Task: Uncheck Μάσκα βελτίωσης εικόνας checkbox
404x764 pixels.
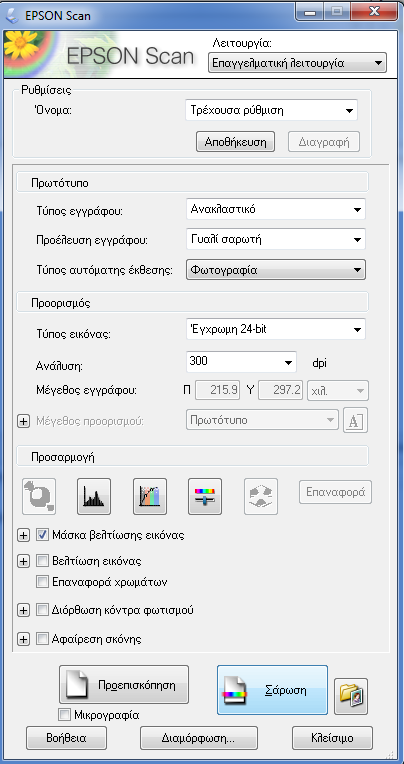Action: click(x=42, y=535)
